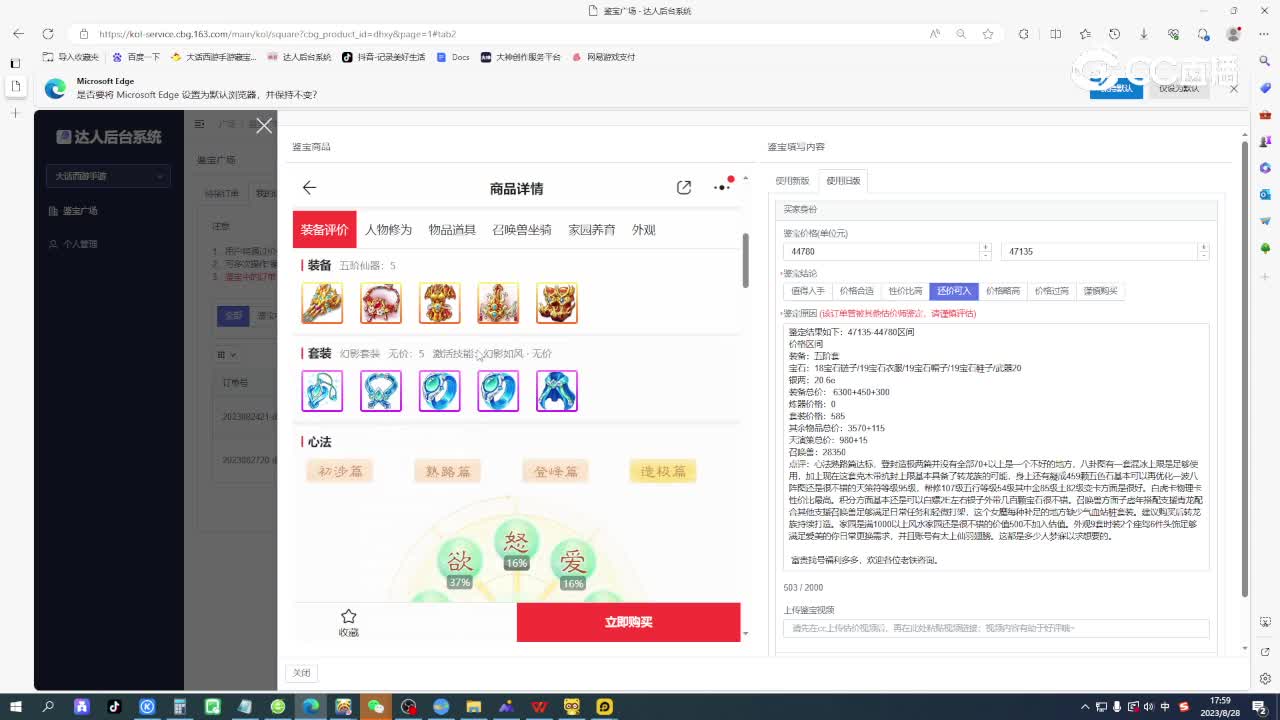
Task: Add page to favorites with star icon
Action: [988, 33]
